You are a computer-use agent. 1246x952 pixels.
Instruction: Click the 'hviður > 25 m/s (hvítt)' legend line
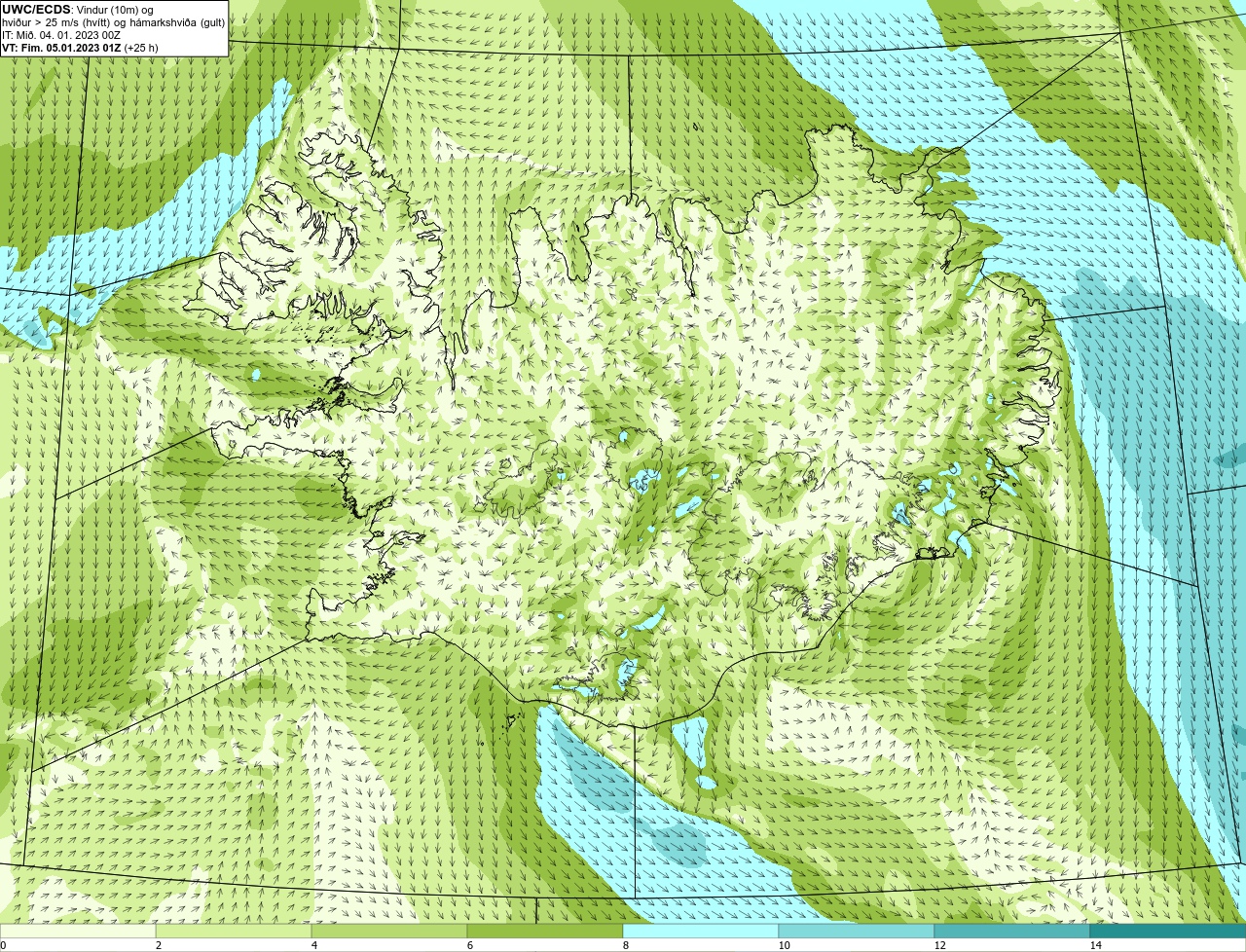(113, 22)
